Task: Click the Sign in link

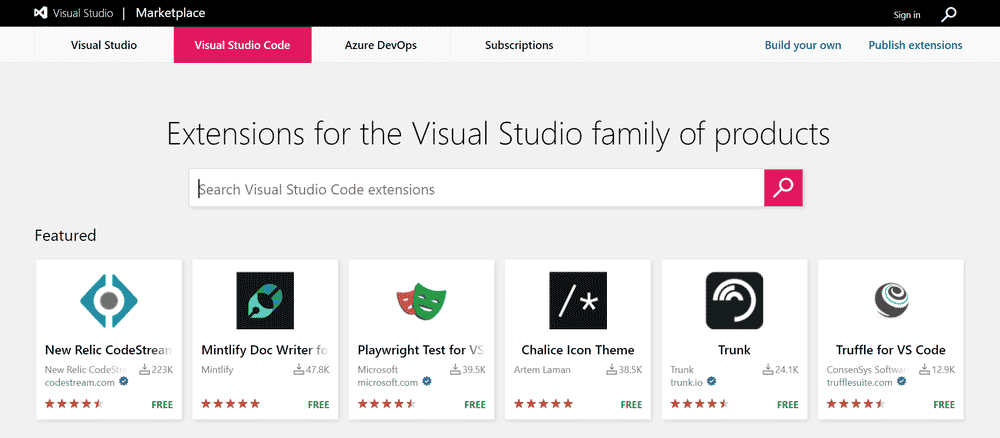Action: point(907,15)
